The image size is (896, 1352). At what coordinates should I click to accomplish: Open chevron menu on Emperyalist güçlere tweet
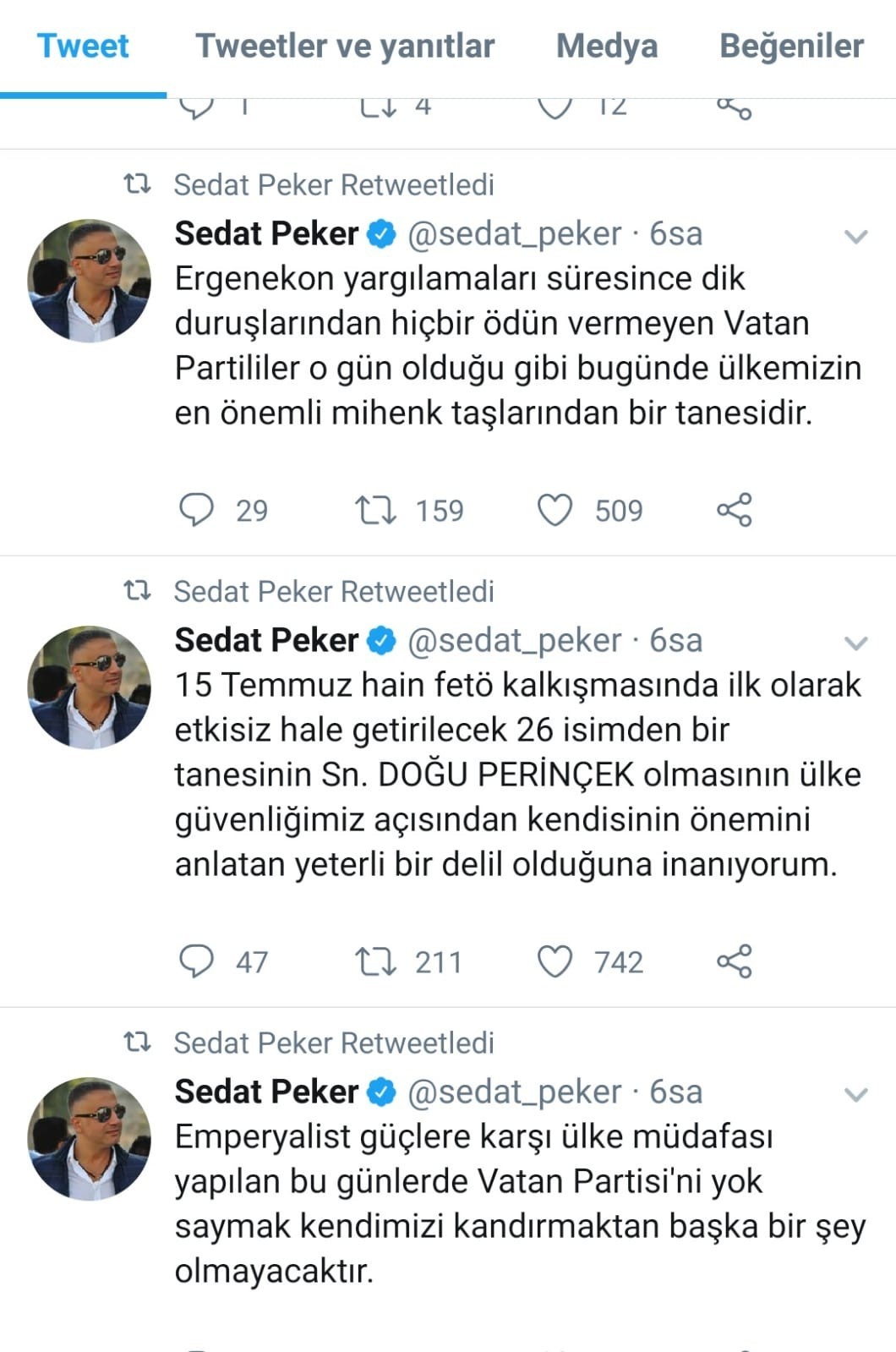tap(856, 1095)
